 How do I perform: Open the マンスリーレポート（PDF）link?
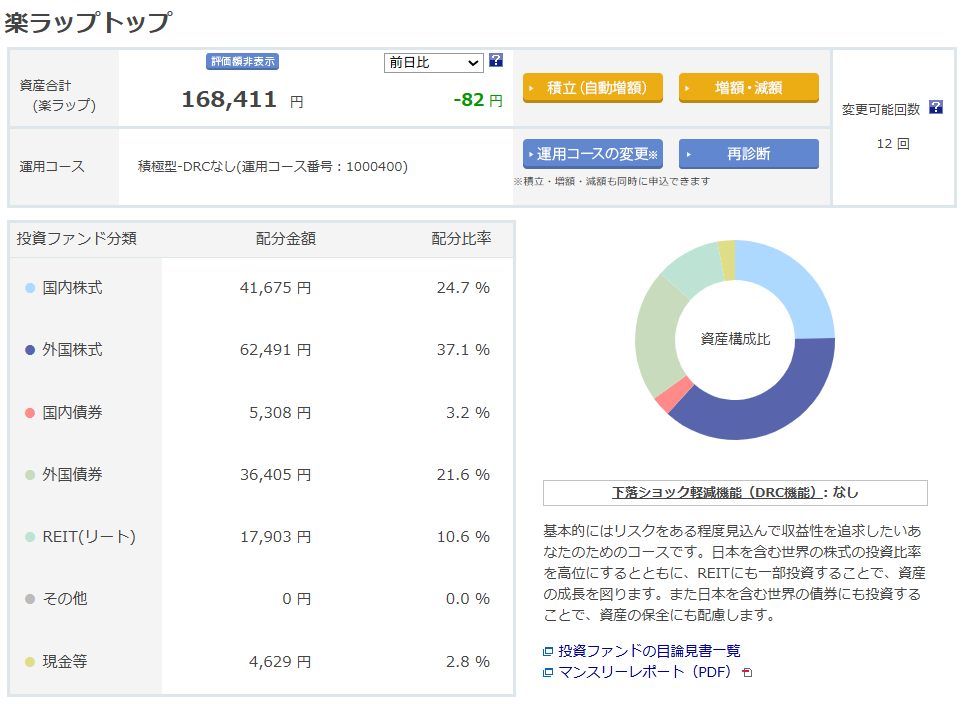(645, 673)
